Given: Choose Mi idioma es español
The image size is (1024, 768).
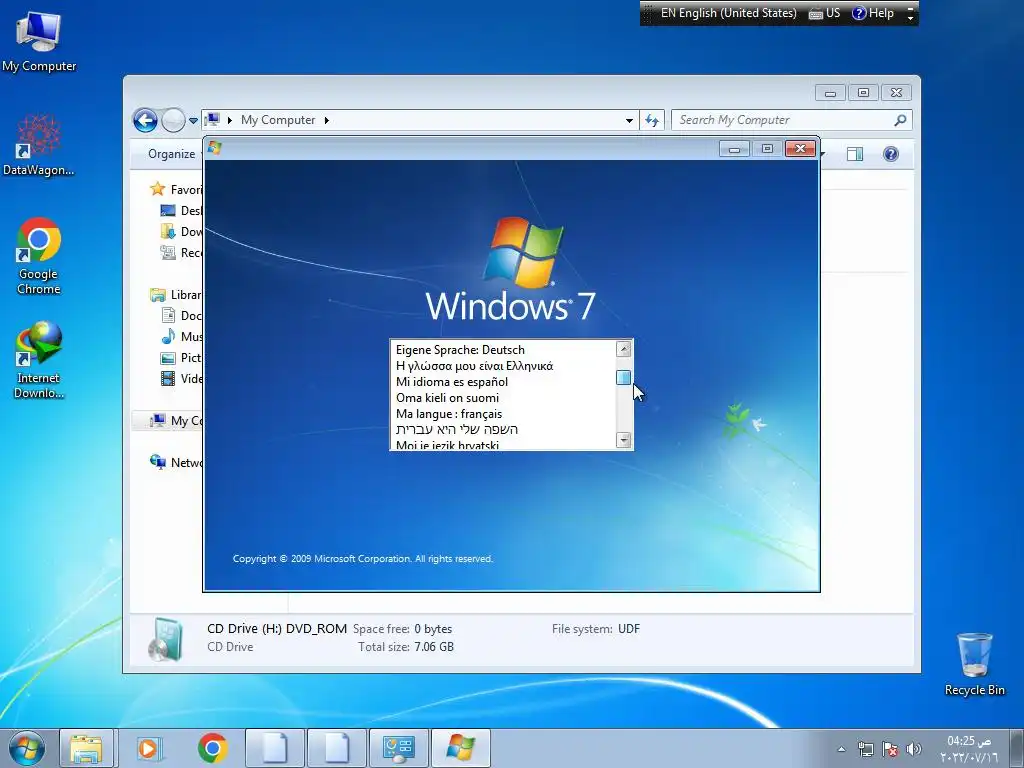Looking at the screenshot, I should tap(451, 382).
